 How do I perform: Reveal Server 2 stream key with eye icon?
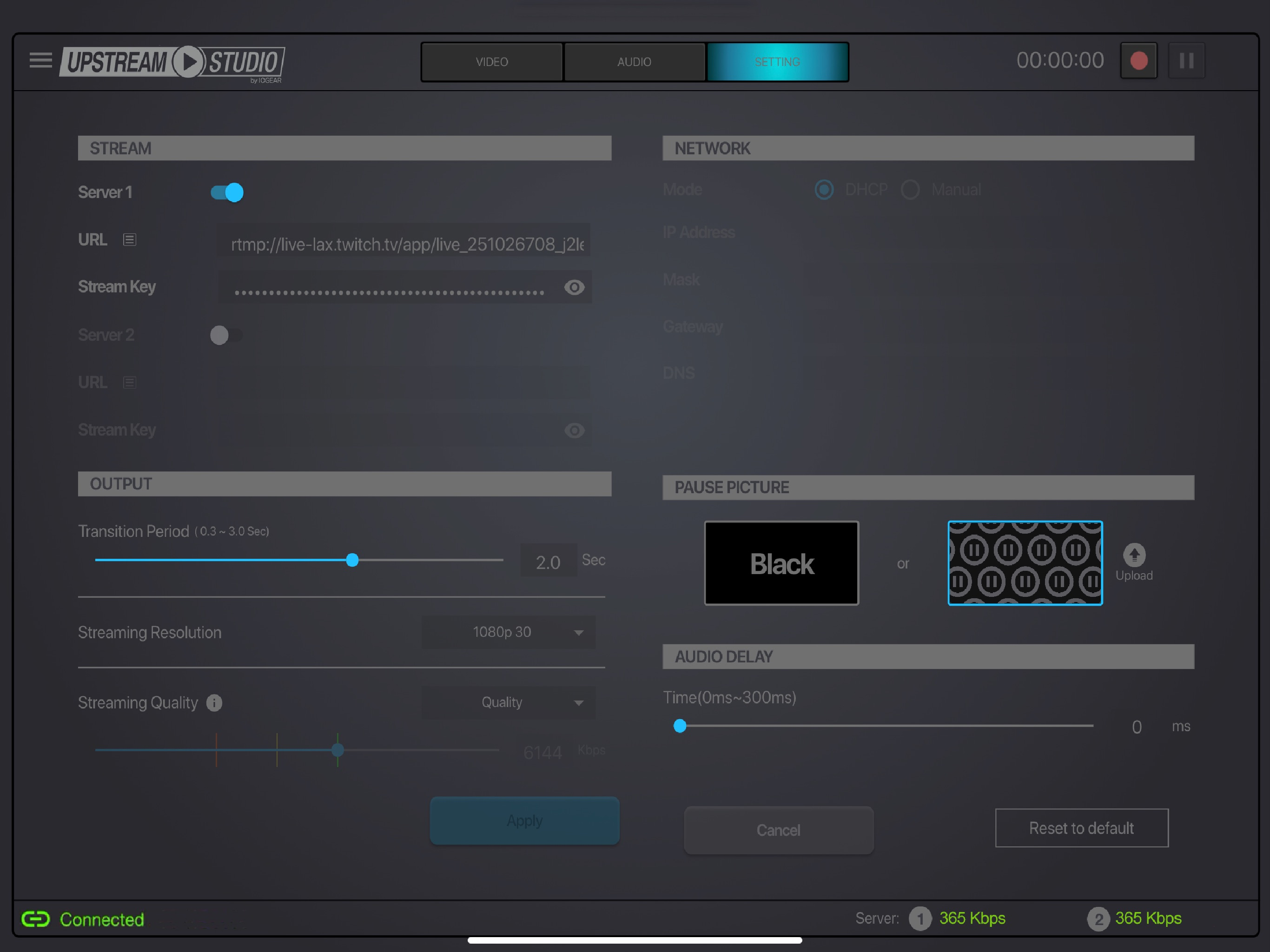(x=574, y=430)
